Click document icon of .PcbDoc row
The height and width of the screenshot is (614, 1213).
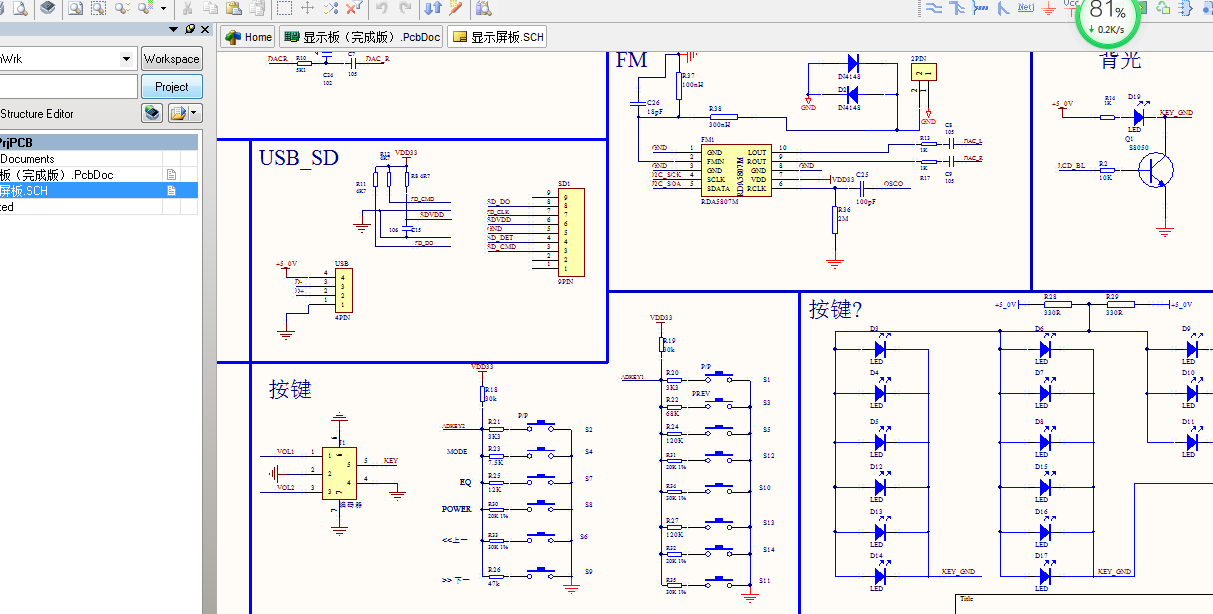click(x=171, y=175)
